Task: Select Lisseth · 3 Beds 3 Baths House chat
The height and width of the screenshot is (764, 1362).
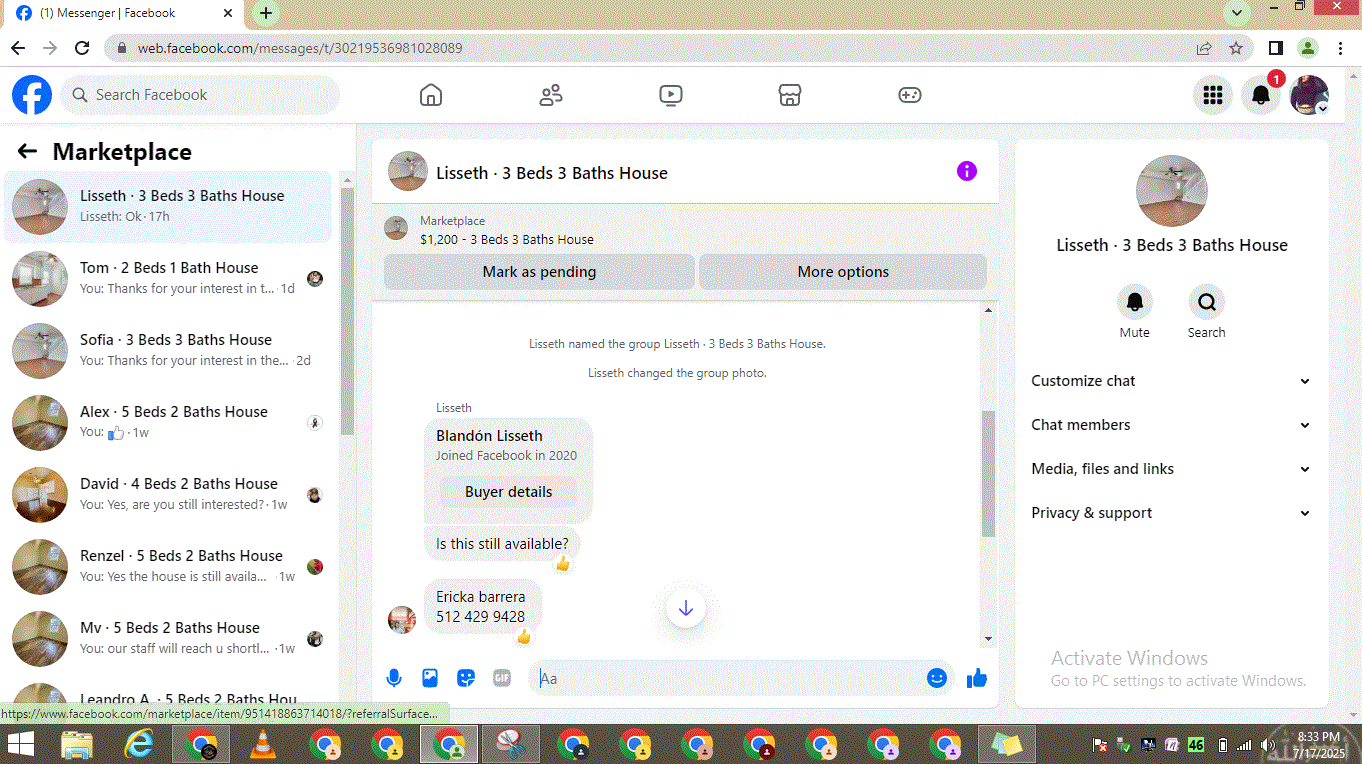Action: point(168,206)
